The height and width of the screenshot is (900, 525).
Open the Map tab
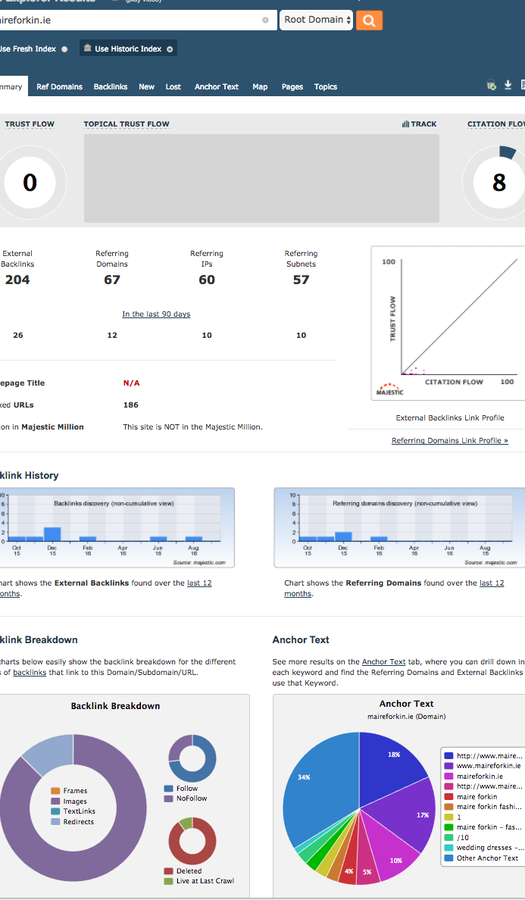tap(260, 87)
